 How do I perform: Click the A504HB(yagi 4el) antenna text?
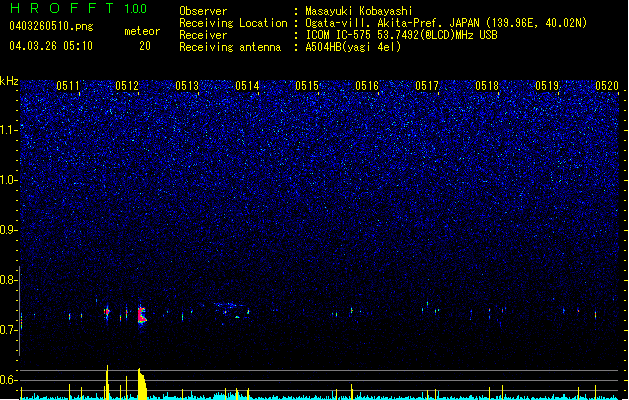pyautogui.click(x=353, y=47)
